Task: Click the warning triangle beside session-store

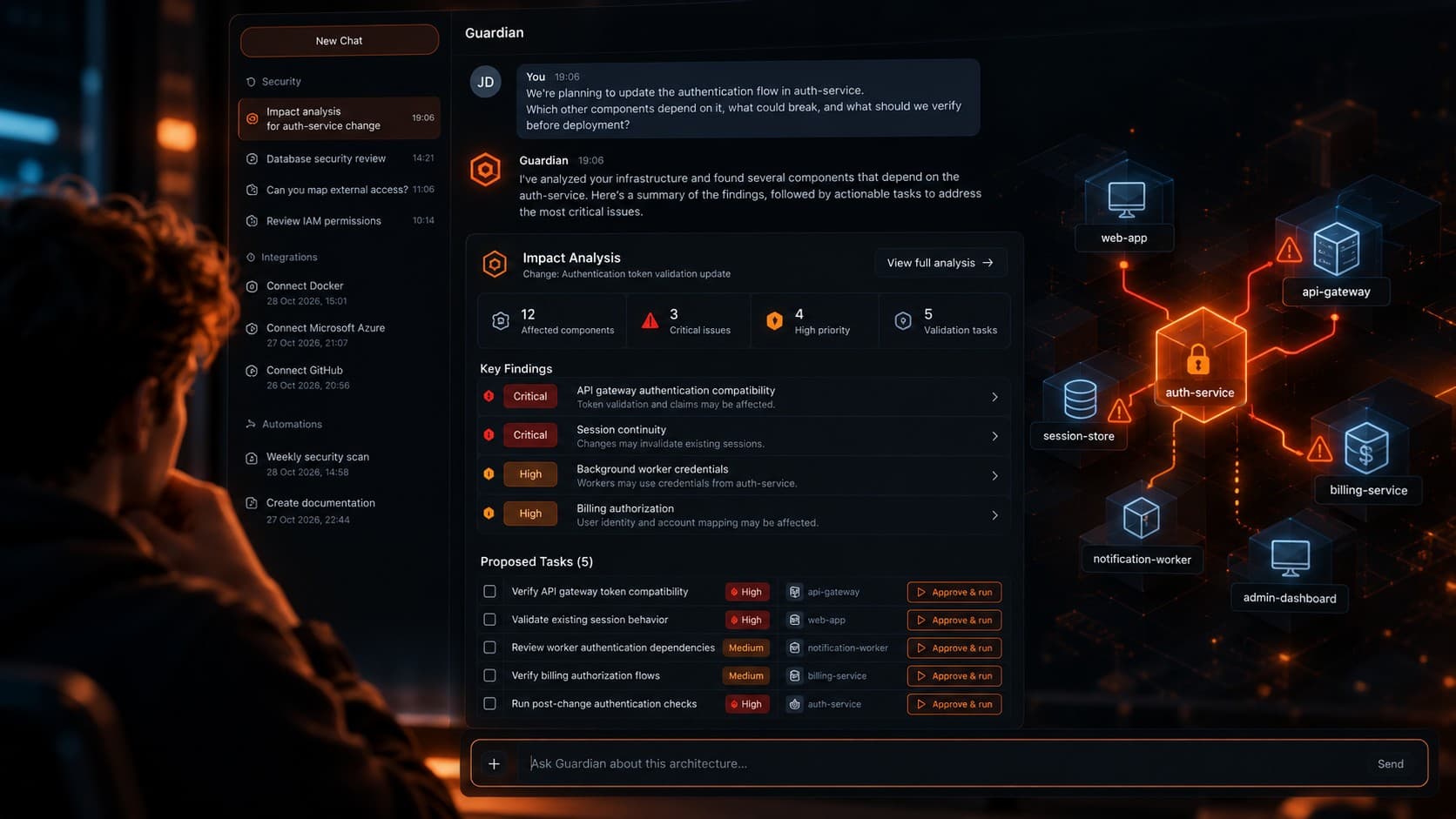Action: (x=1119, y=409)
